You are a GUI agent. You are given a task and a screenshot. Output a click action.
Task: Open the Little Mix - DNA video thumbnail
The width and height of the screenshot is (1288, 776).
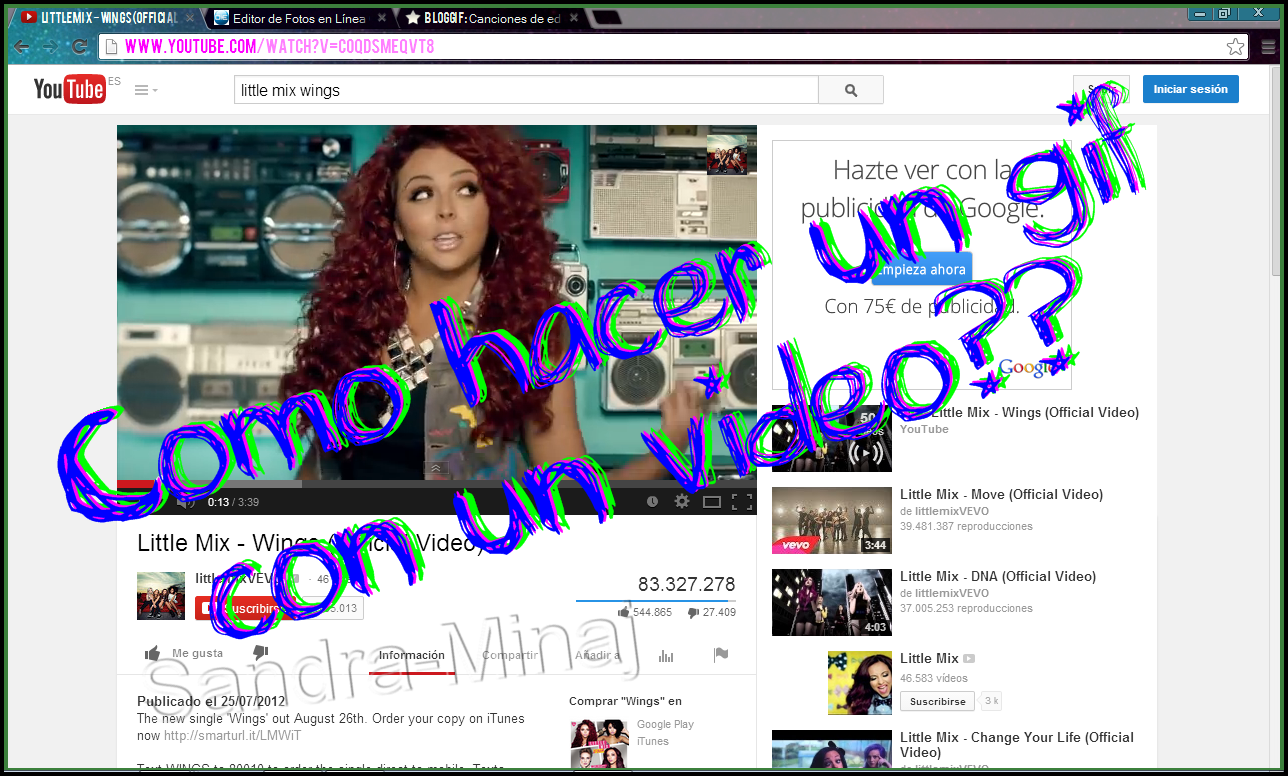click(832, 602)
